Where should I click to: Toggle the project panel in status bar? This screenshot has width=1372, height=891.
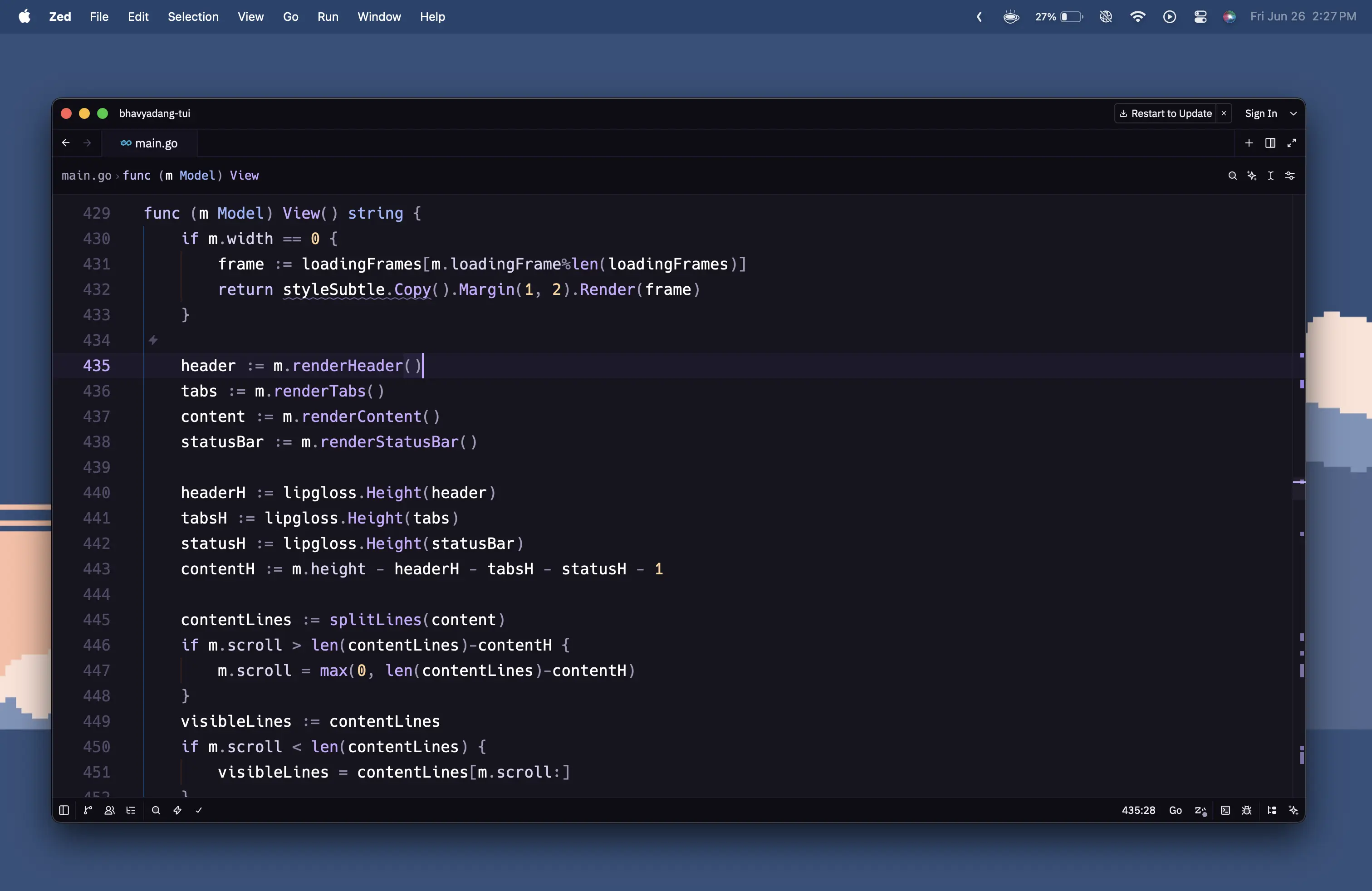pyautogui.click(x=64, y=810)
